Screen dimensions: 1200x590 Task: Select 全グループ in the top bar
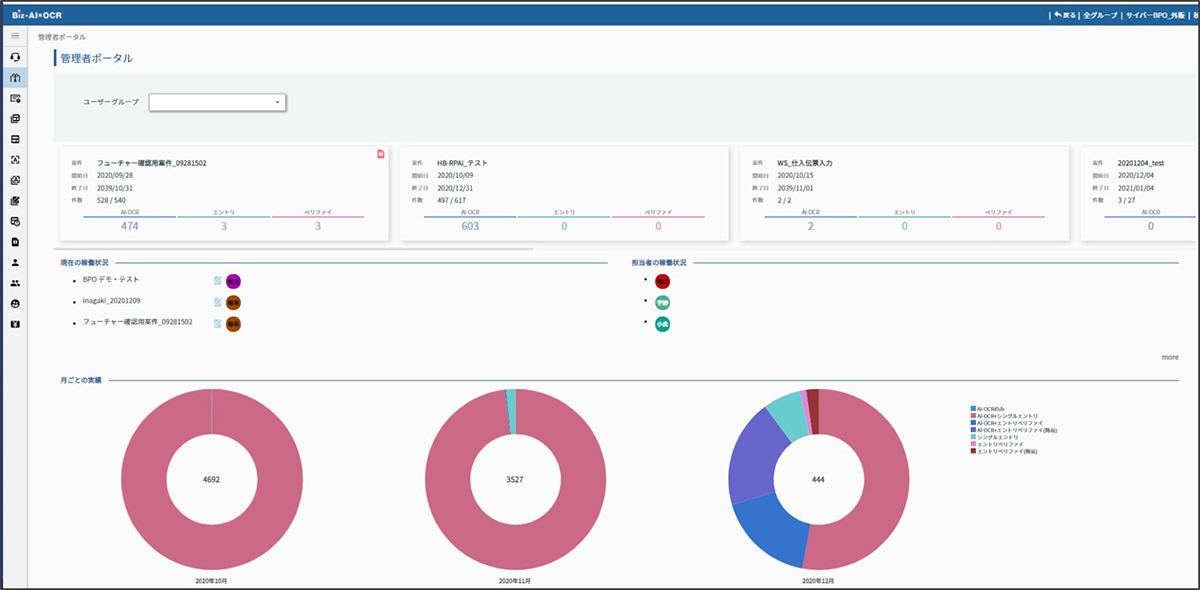click(x=1100, y=16)
